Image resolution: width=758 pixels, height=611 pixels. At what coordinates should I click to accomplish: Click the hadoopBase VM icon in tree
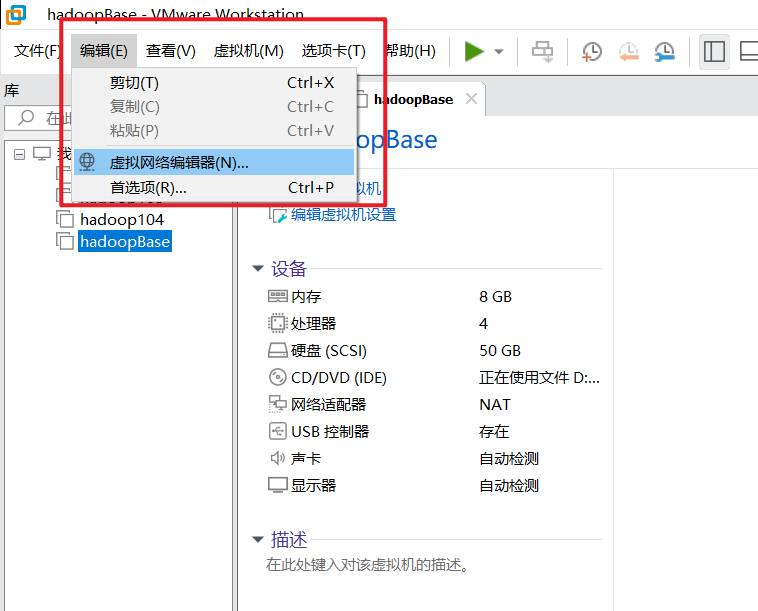(x=65, y=241)
